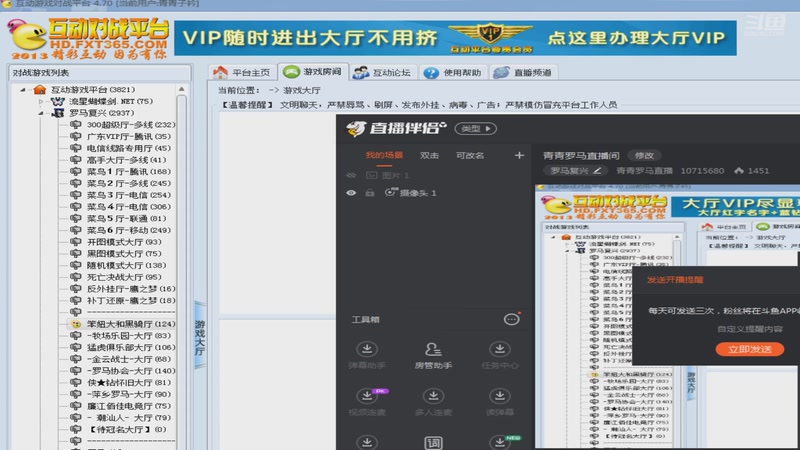Open the 视频连麦 tool
Screen dimensions: 800x450
(366, 402)
